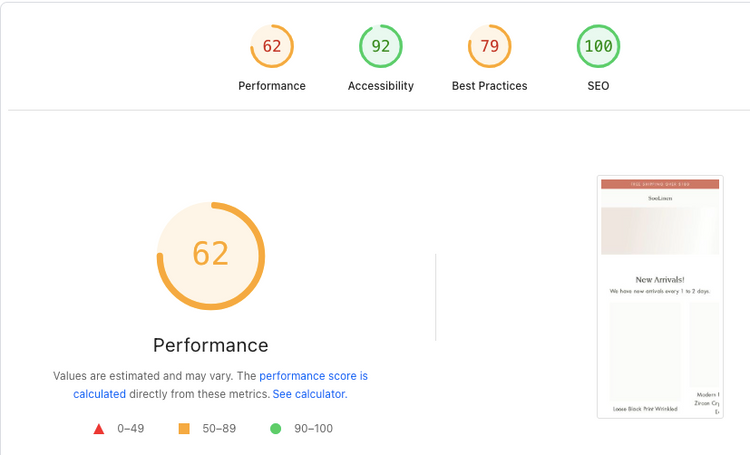Click the Best Practices gauge showing 79
The height and width of the screenshot is (455, 750).
point(490,46)
